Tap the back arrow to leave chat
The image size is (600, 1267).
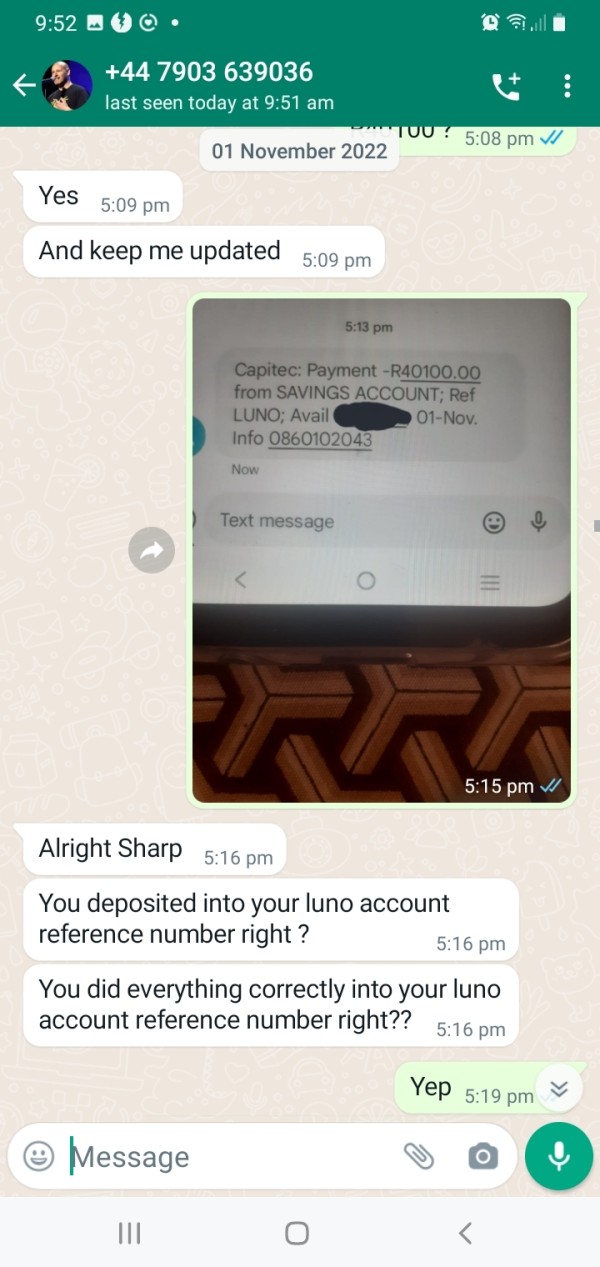(x=23, y=86)
